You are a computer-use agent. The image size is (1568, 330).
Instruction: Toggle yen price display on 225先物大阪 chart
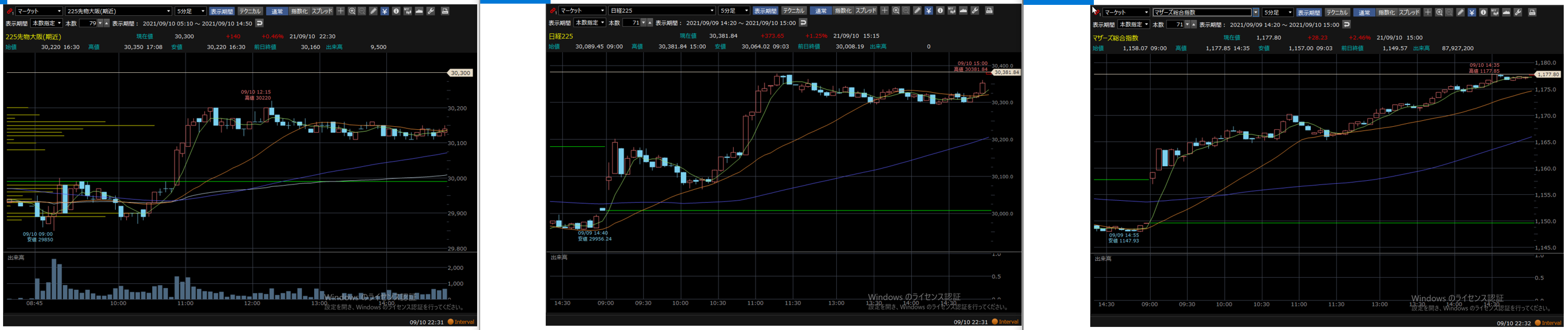(384, 11)
